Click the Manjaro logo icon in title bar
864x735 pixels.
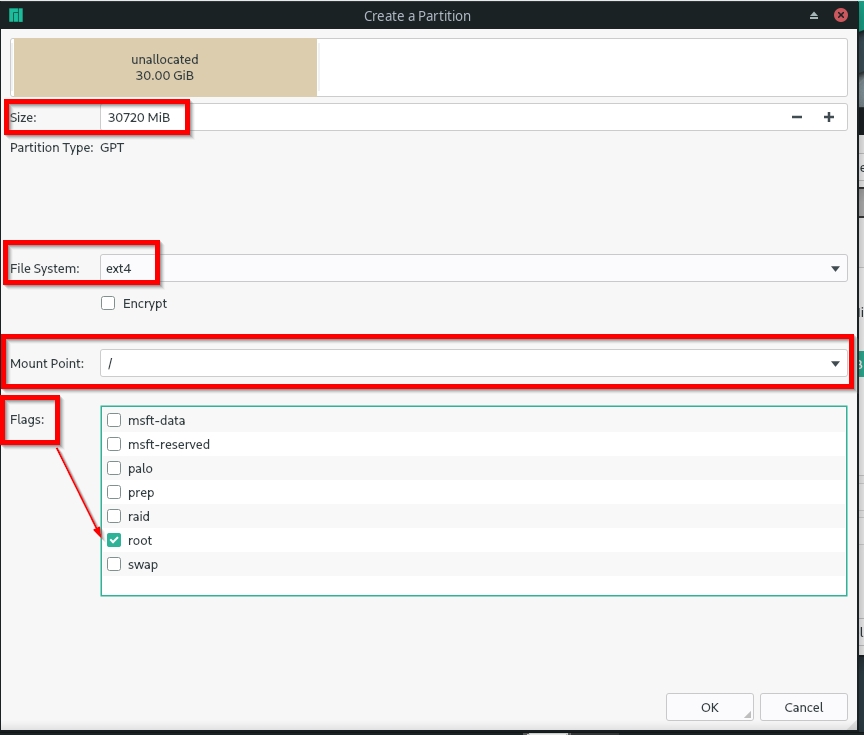coord(16,15)
